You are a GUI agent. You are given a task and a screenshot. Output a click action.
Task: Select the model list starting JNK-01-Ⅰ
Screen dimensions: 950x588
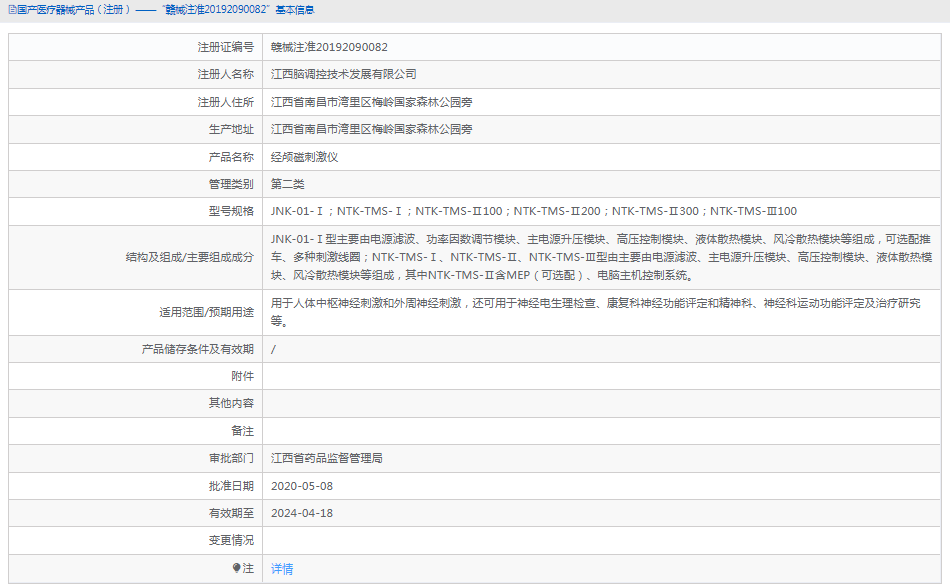pyautogui.click(x=534, y=211)
